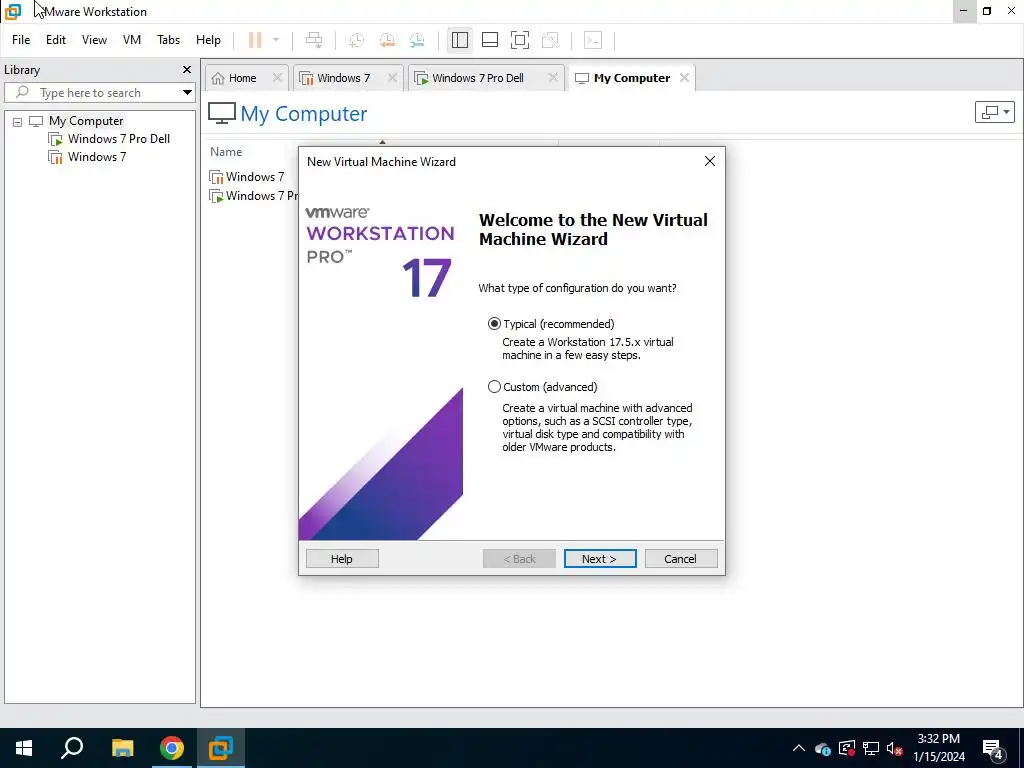
Task: Select My Computer in library tree
Action: [x=86, y=121]
